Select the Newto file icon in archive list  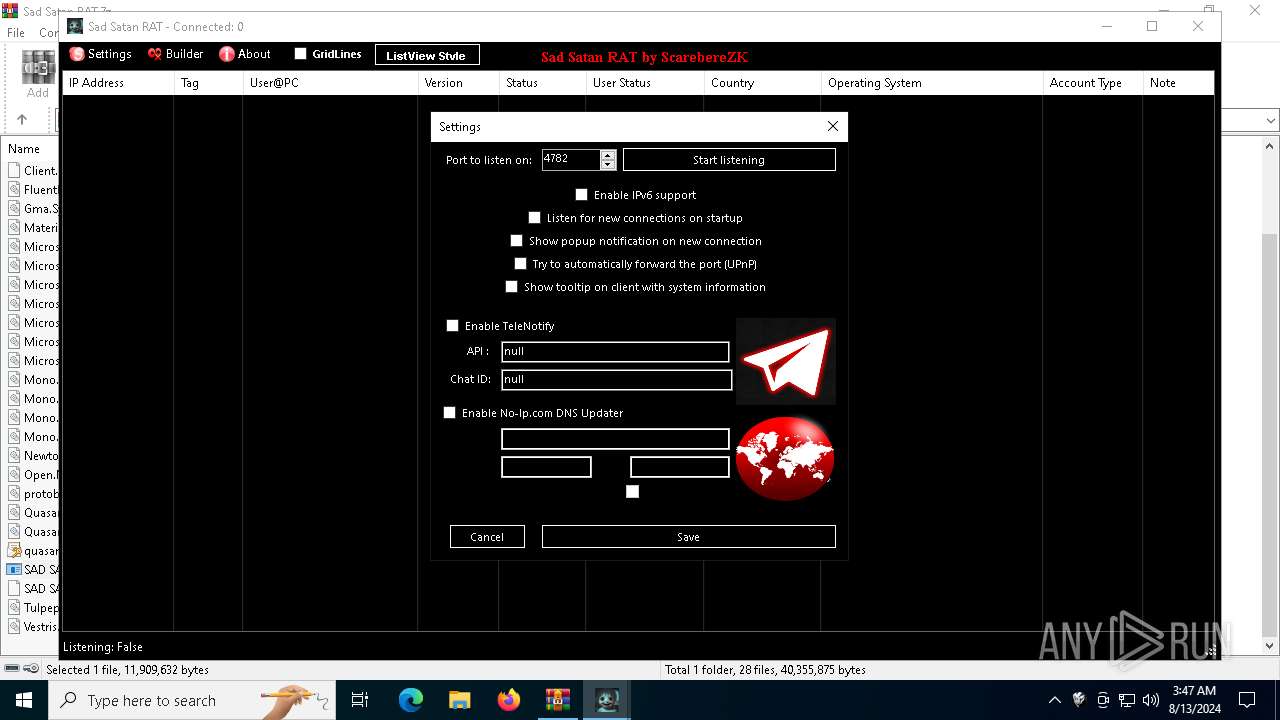(15, 456)
